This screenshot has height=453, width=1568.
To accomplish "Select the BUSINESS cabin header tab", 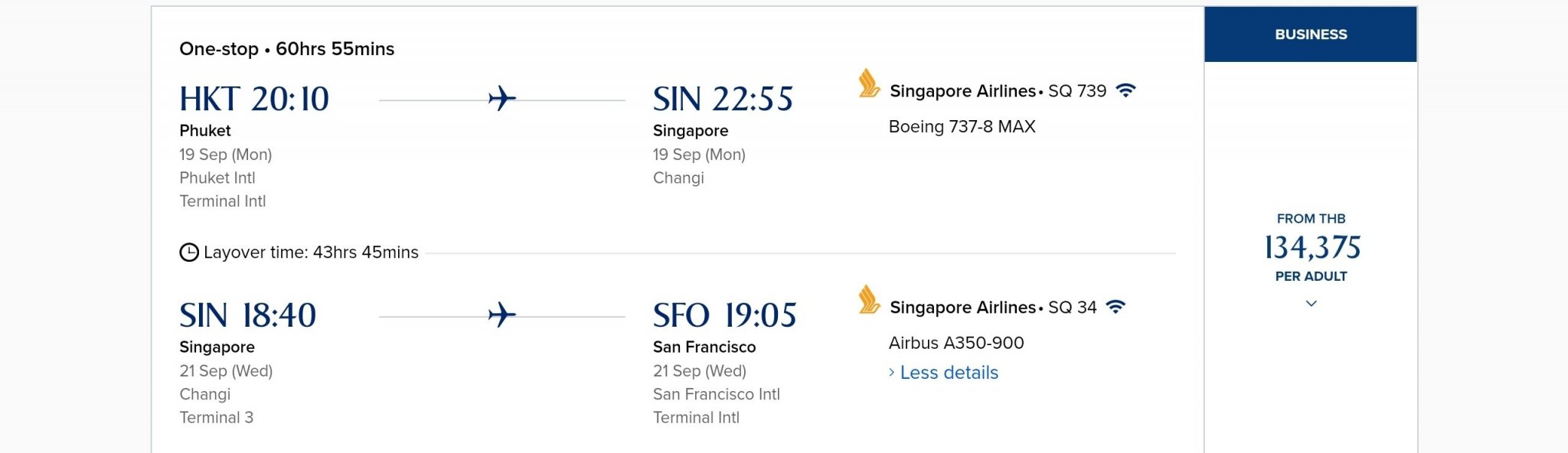I will pos(1311,34).
